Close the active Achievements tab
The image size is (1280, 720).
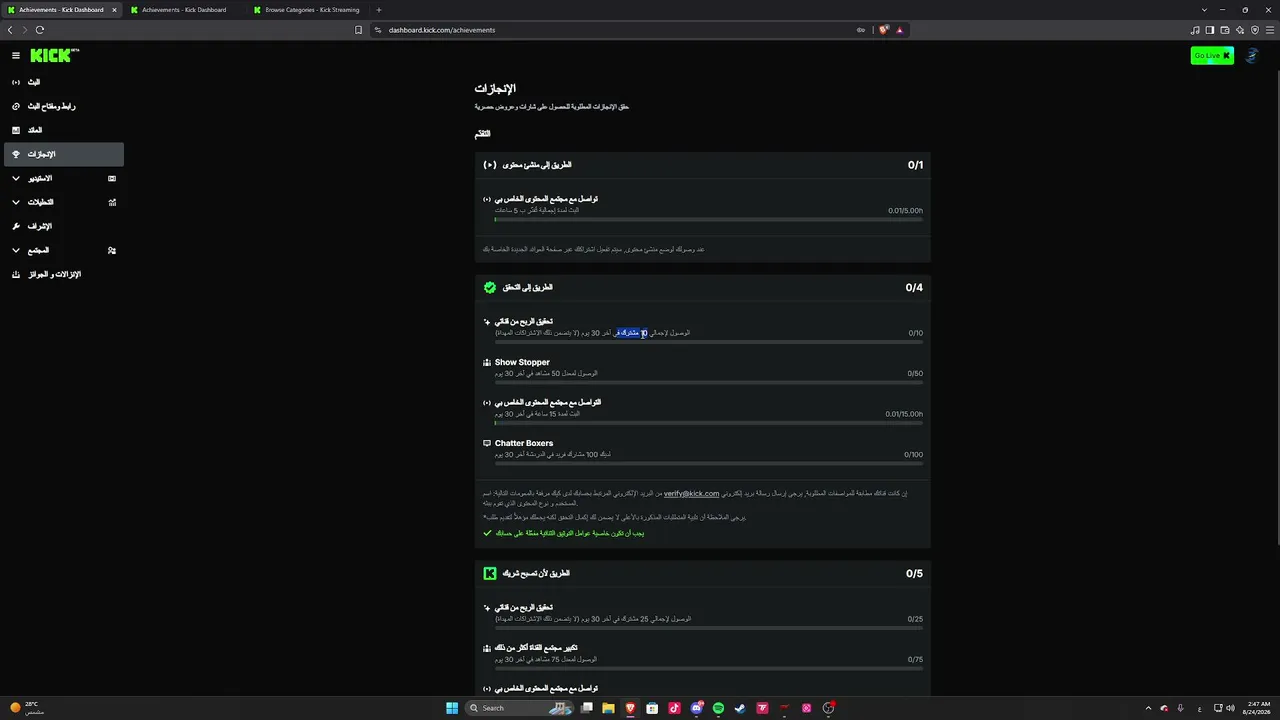coord(114,10)
